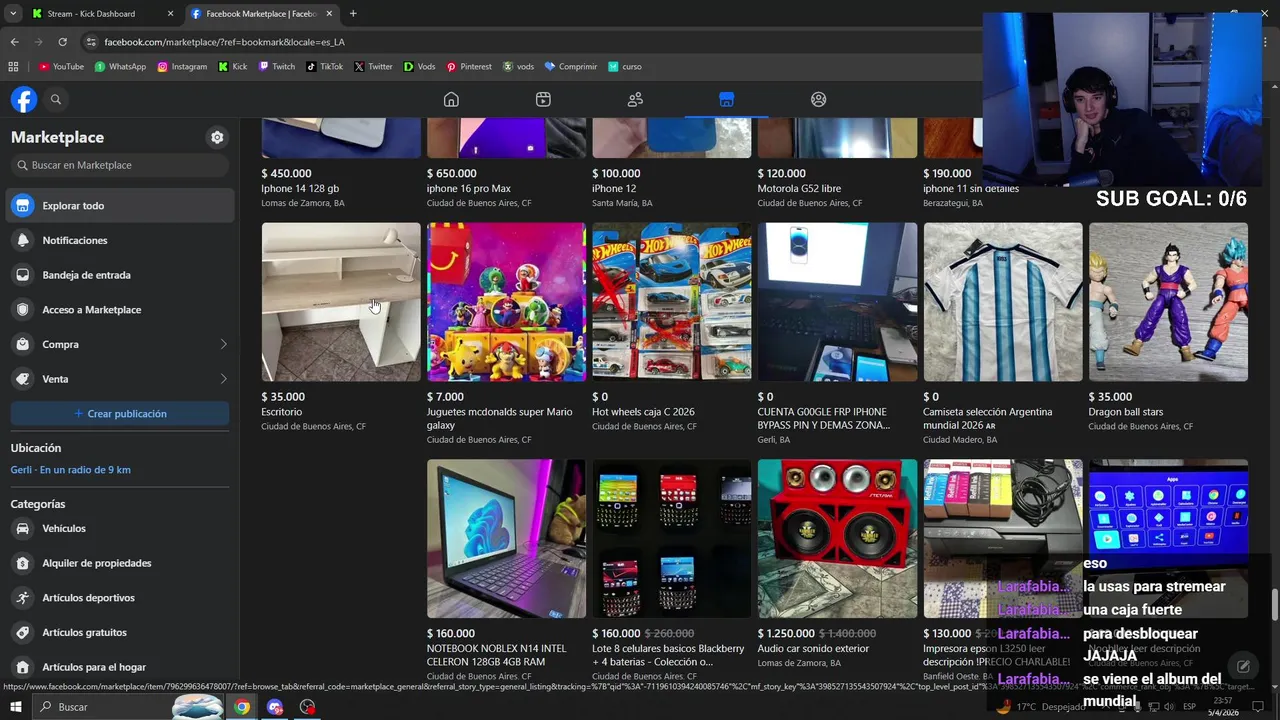This screenshot has width=1280, height=720.
Task: Close the Kick Dashboard tab
Action: (x=170, y=14)
